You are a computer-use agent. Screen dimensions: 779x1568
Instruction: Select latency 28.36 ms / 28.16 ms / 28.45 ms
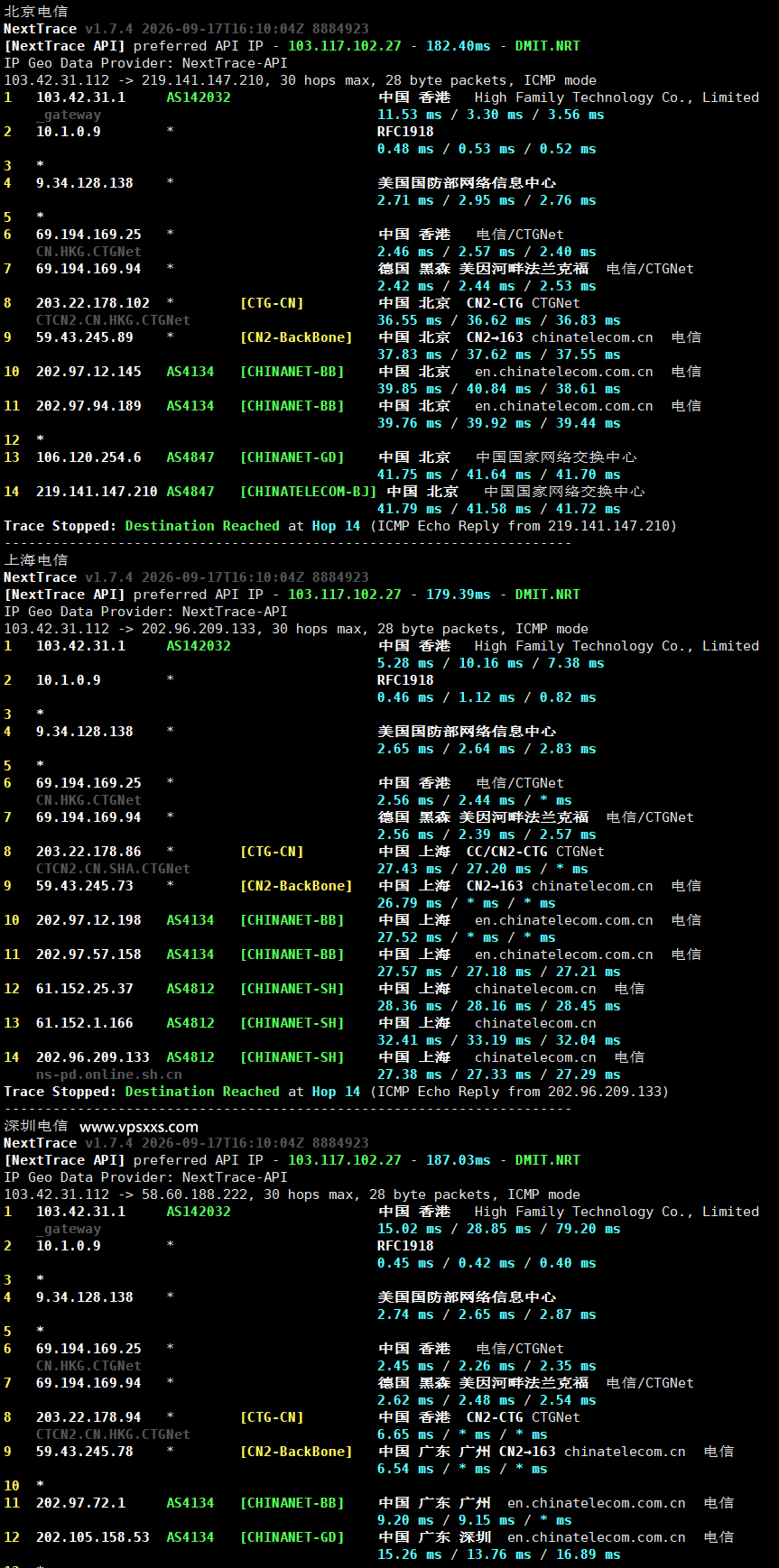point(499,1006)
